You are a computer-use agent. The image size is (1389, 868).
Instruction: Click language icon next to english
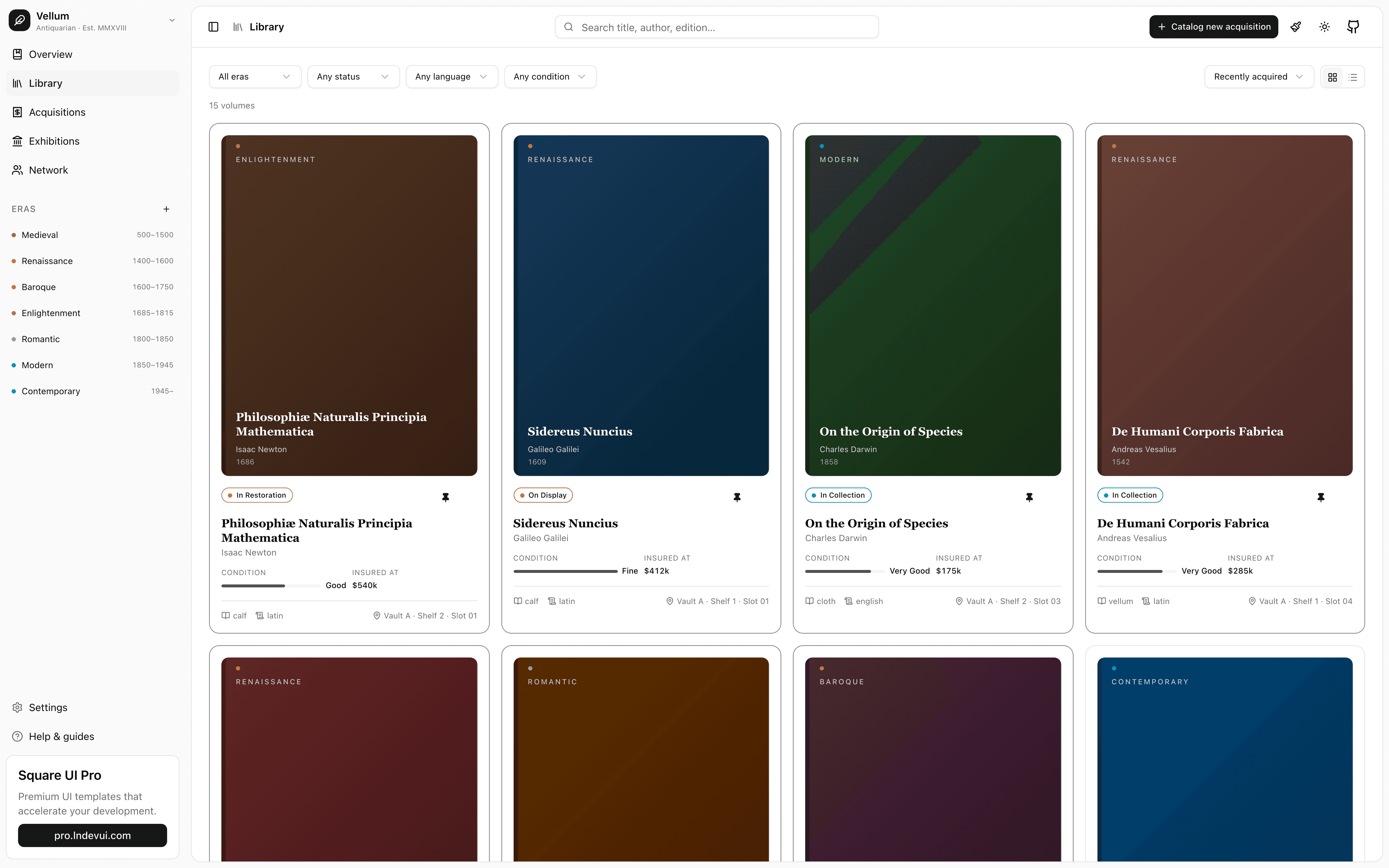pos(848,601)
